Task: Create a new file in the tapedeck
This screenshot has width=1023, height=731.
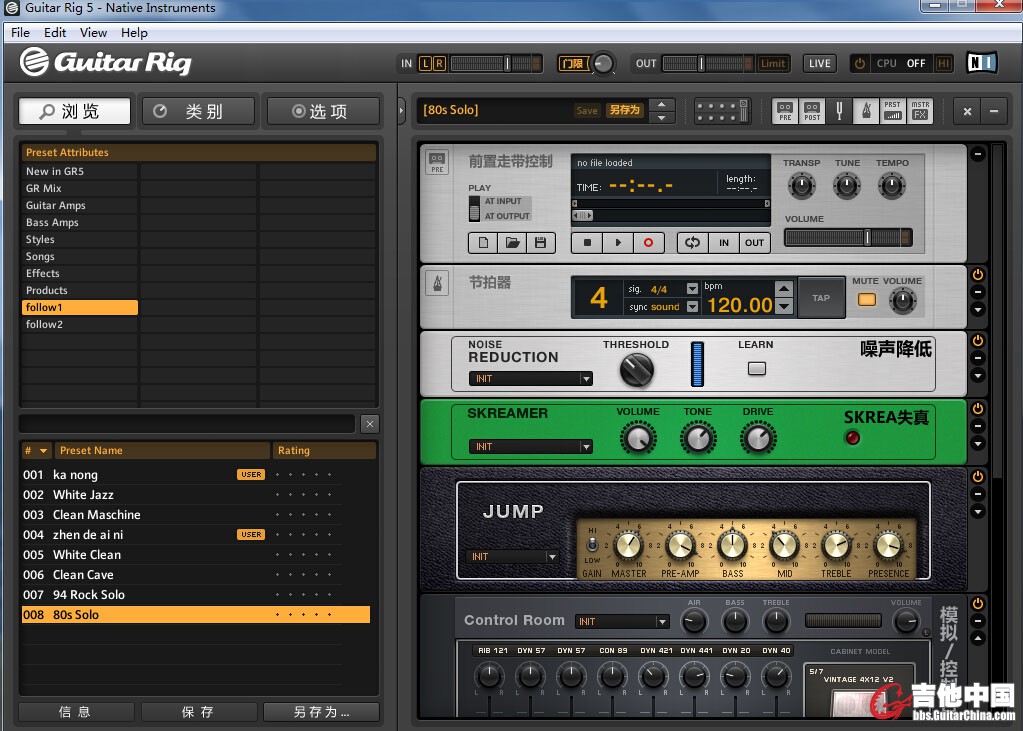Action: click(x=483, y=243)
